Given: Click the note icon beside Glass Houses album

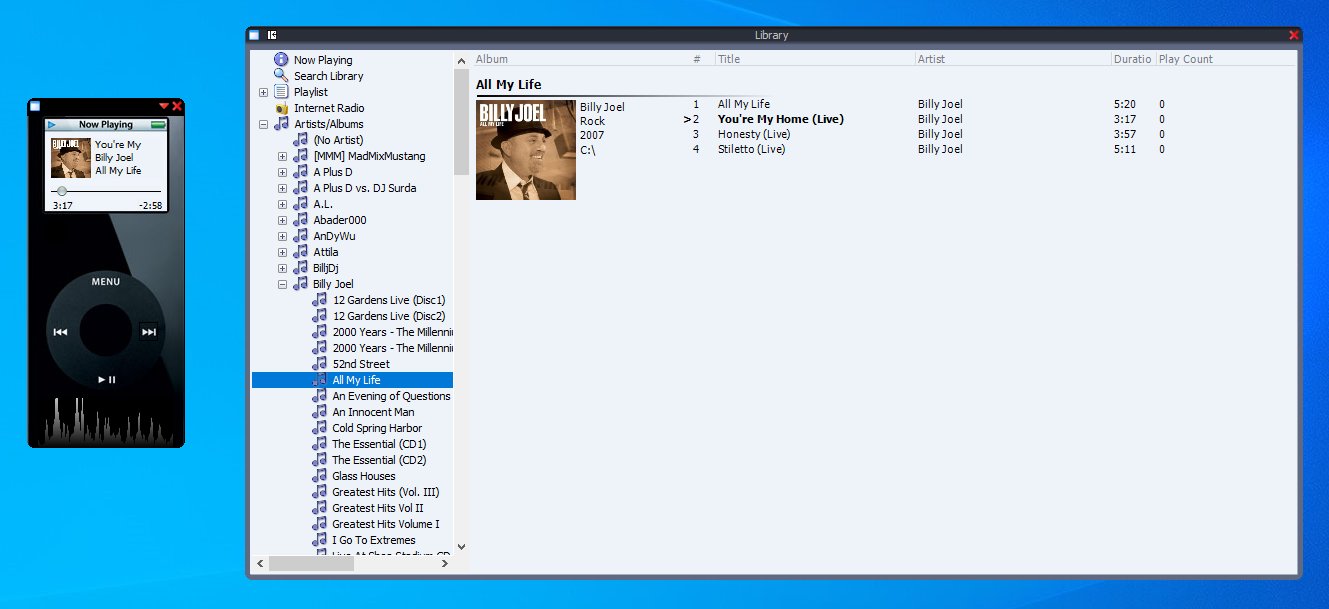Looking at the screenshot, I should click(320, 476).
